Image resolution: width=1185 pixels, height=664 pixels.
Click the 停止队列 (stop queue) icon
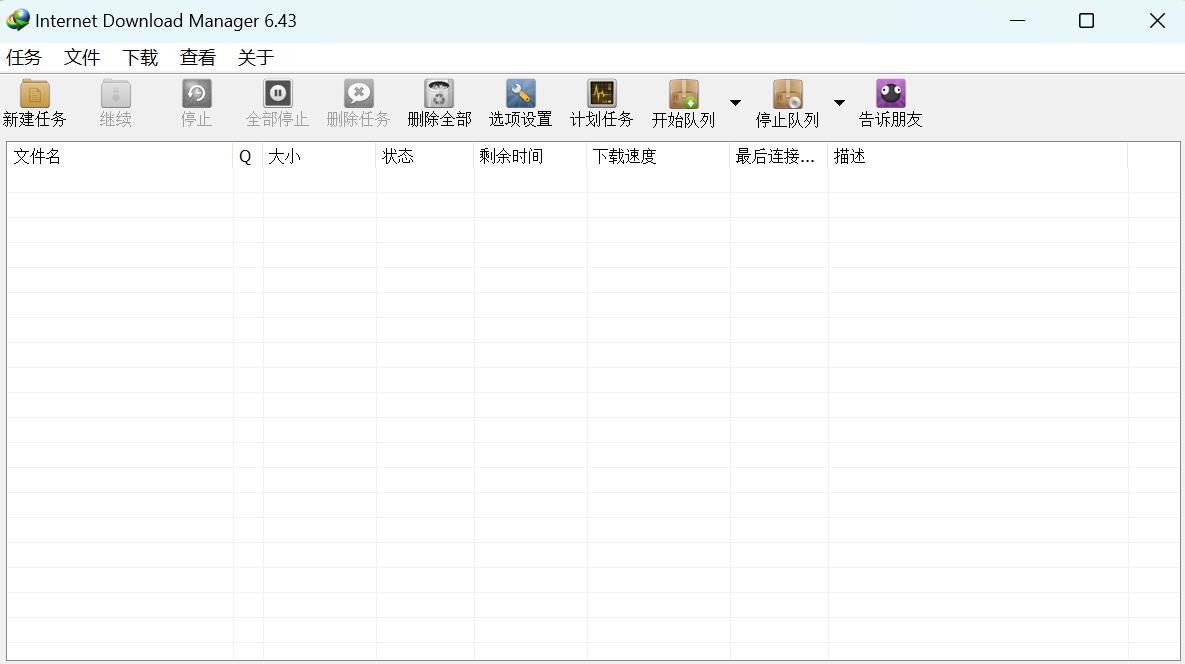click(787, 94)
